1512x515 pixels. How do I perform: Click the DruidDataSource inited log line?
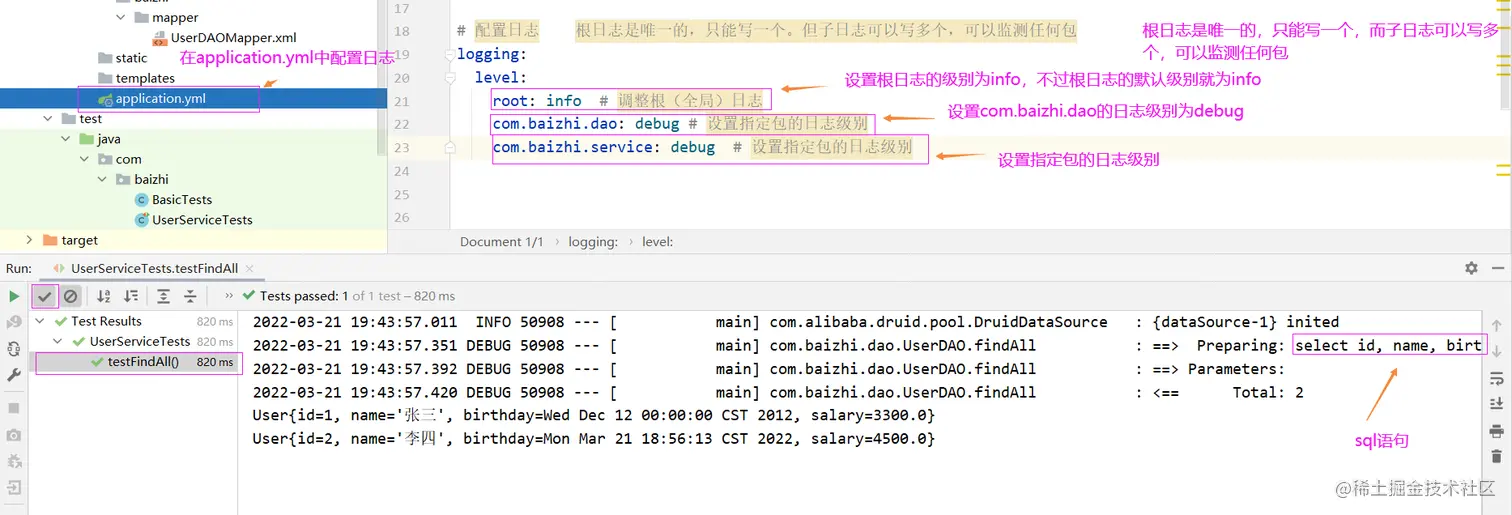coord(795,322)
